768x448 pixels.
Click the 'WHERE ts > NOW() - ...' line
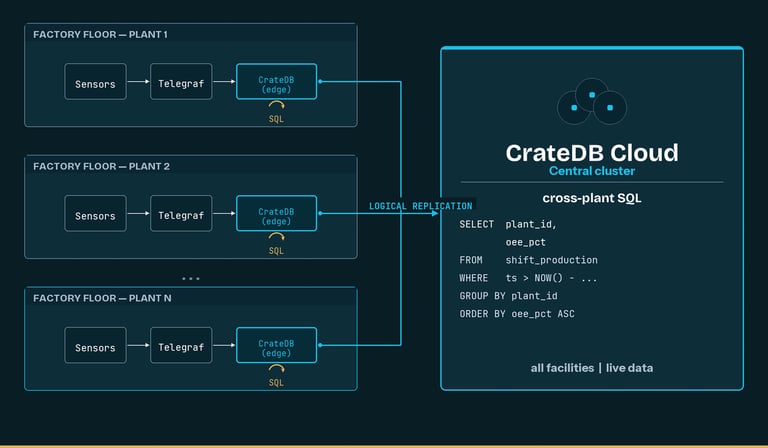click(528, 278)
